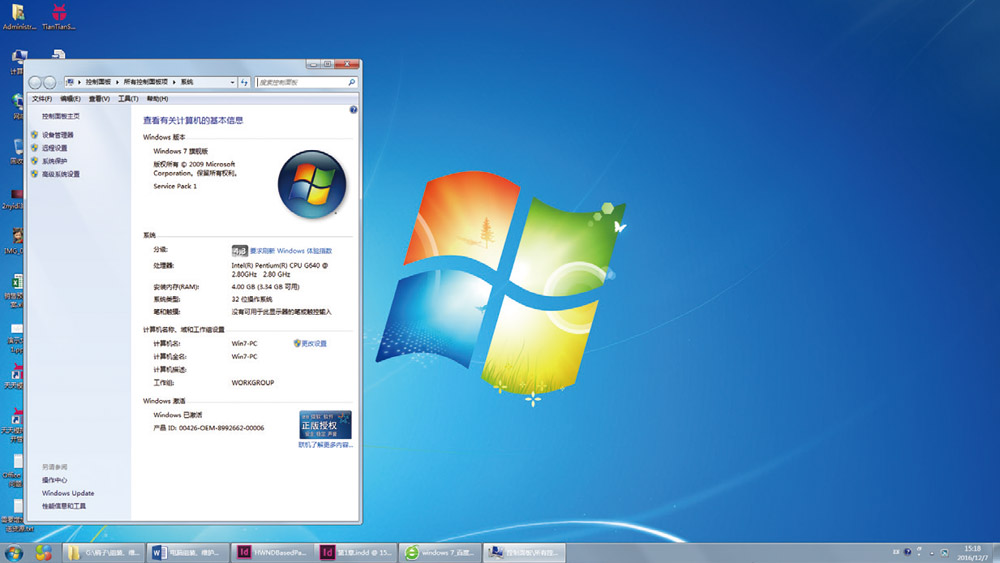Switch to HWNDBasedPa... InDesign taskbar button
This screenshot has width=1000, height=563.
[x=272, y=553]
